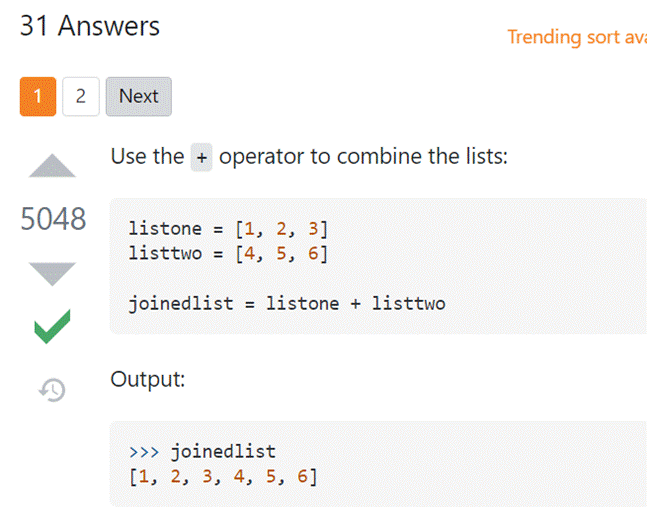
Task: Click the Next page button
Action: 139,96
